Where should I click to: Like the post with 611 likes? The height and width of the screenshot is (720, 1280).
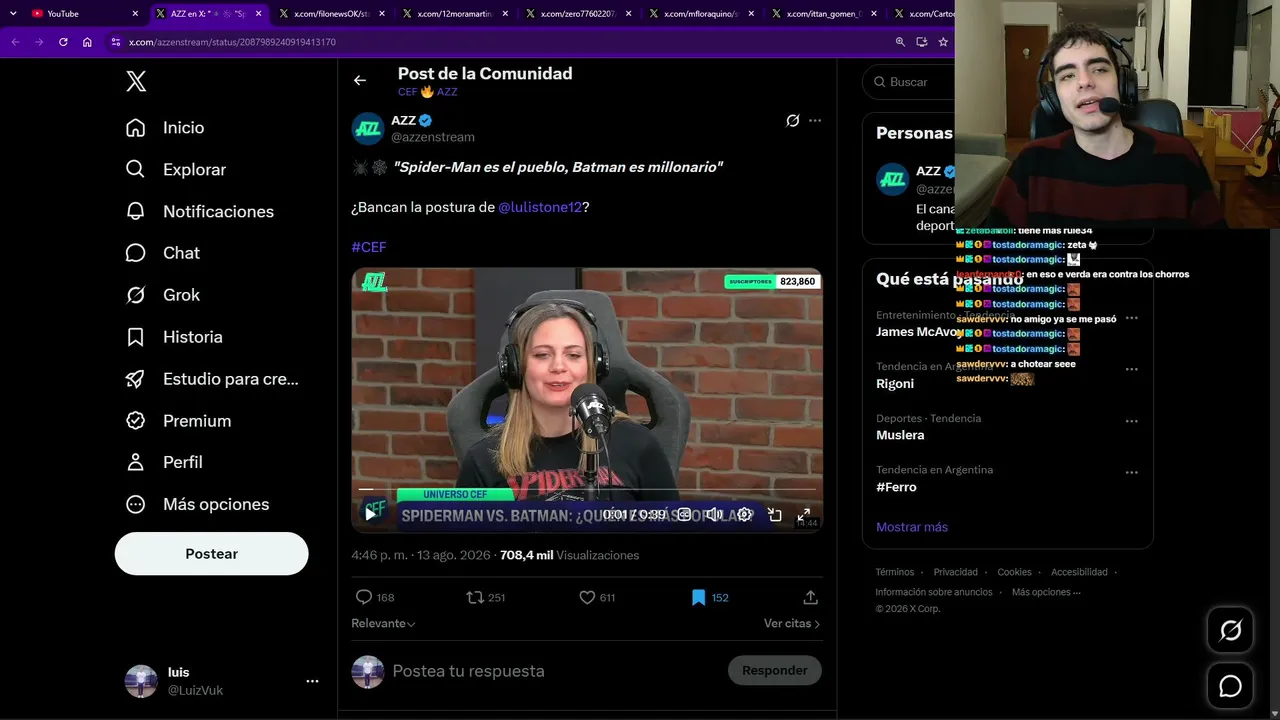(x=597, y=597)
